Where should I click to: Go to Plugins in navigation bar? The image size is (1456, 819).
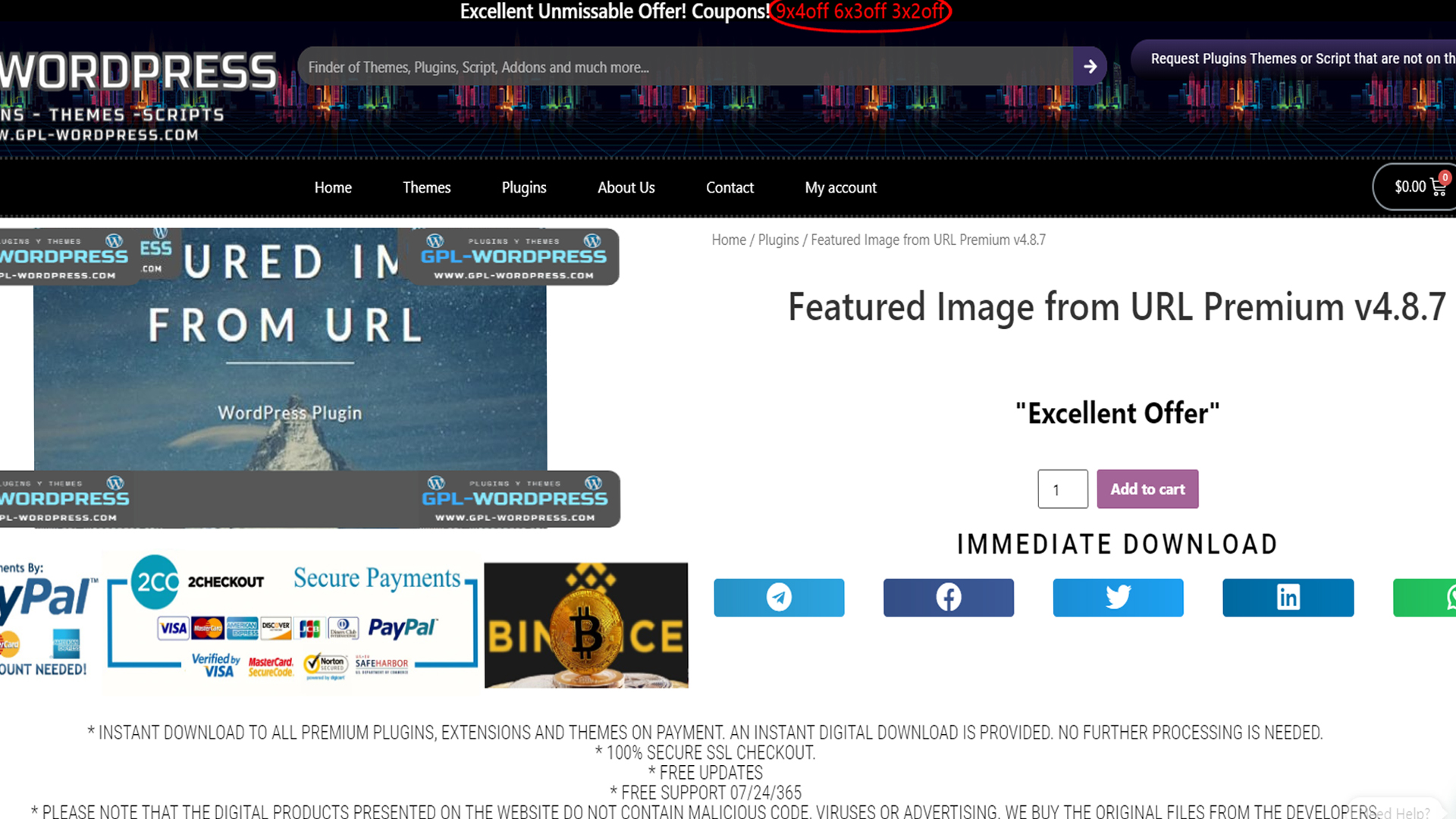[x=523, y=187]
